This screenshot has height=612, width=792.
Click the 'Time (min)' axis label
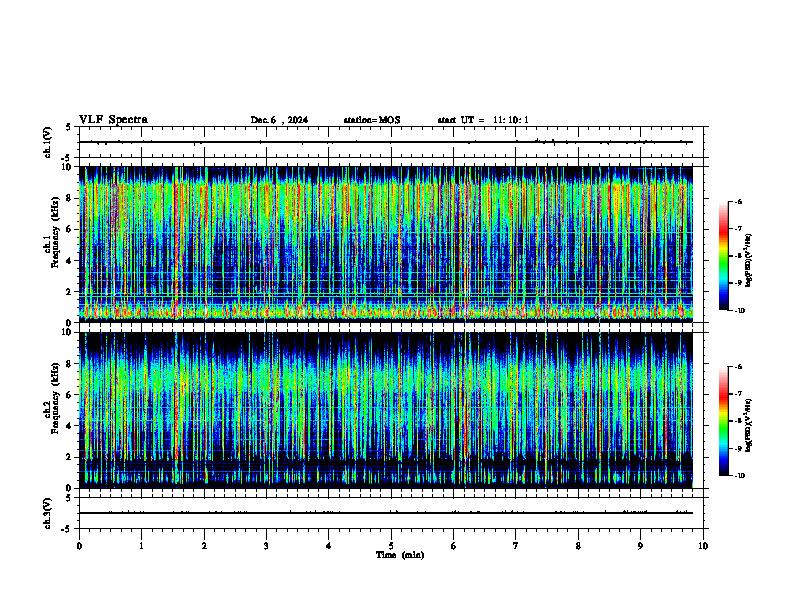coord(400,555)
